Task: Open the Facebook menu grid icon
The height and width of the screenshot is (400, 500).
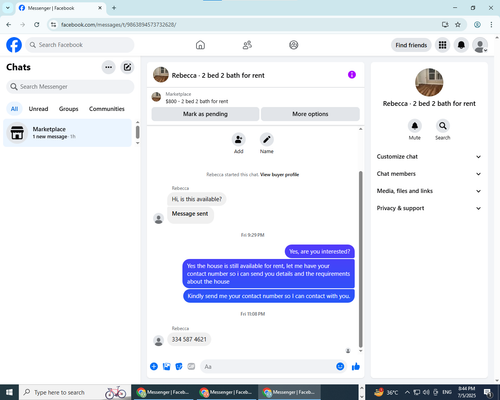Action: 442,45
